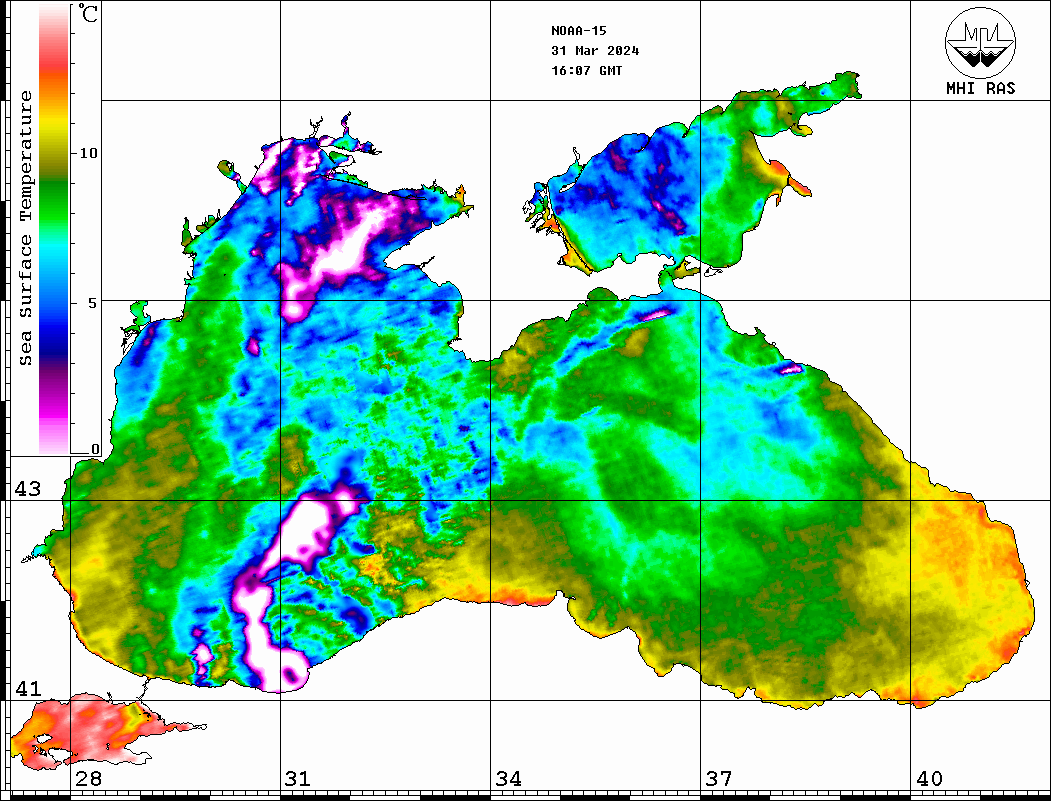
Task: Click longitude label '40'
Action: tap(929, 778)
